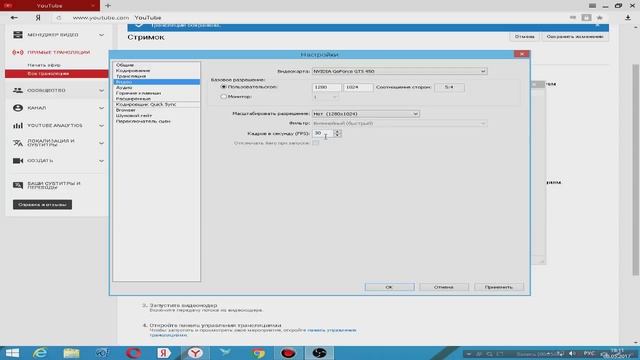The image size is (640, 360).
Task: Open the video card dropdown
Action: [x=399, y=71]
